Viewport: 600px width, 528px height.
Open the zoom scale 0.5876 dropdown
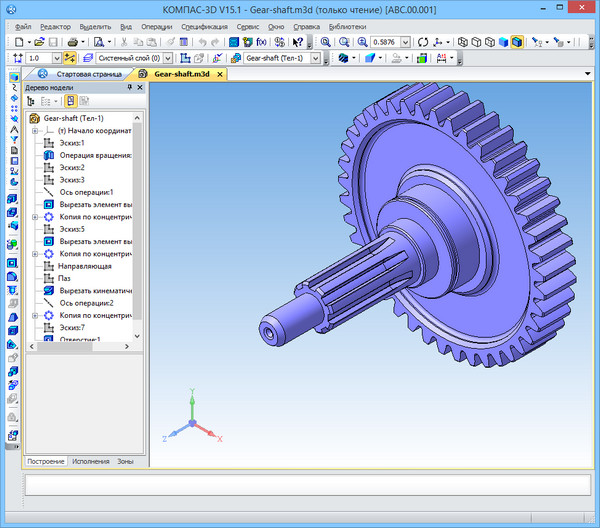(x=408, y=42)
